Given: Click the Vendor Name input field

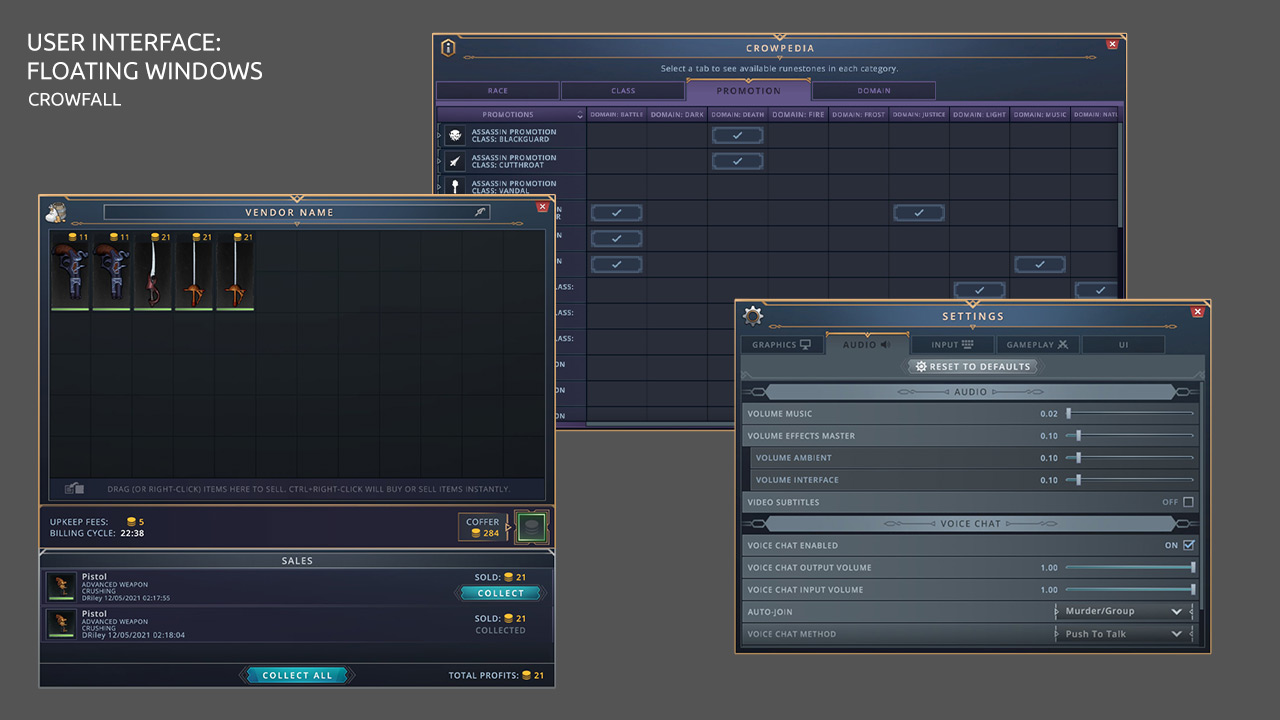Looking at the screenshot, I should coord(297,212).
